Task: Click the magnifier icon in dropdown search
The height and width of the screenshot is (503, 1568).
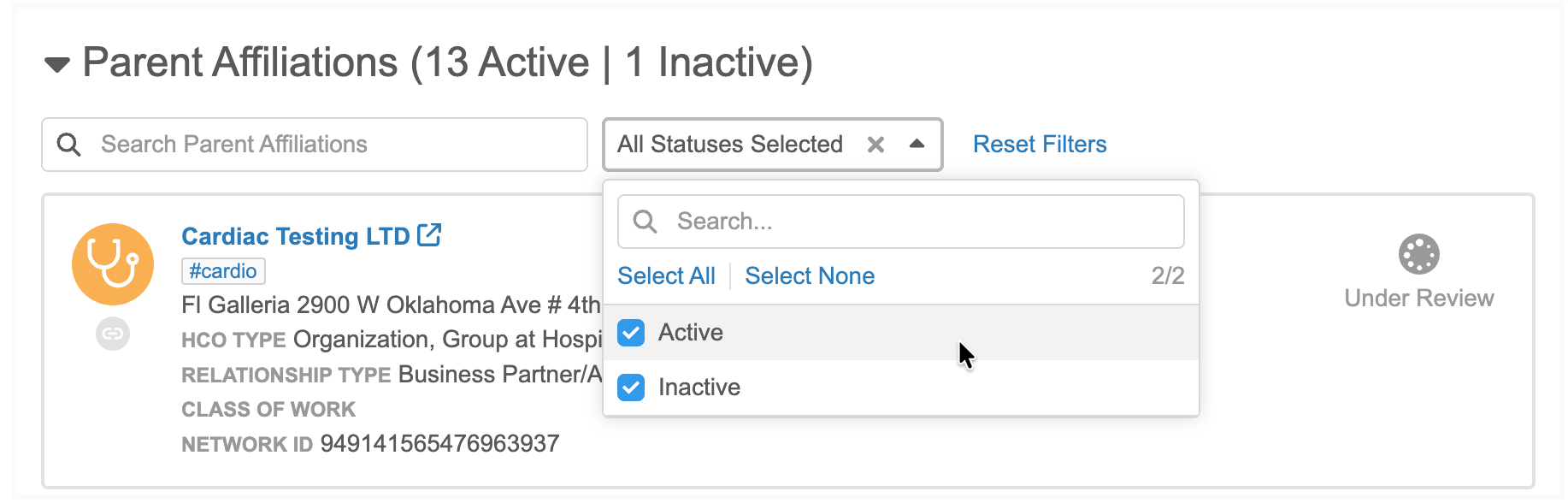Action: click(645, 222)
